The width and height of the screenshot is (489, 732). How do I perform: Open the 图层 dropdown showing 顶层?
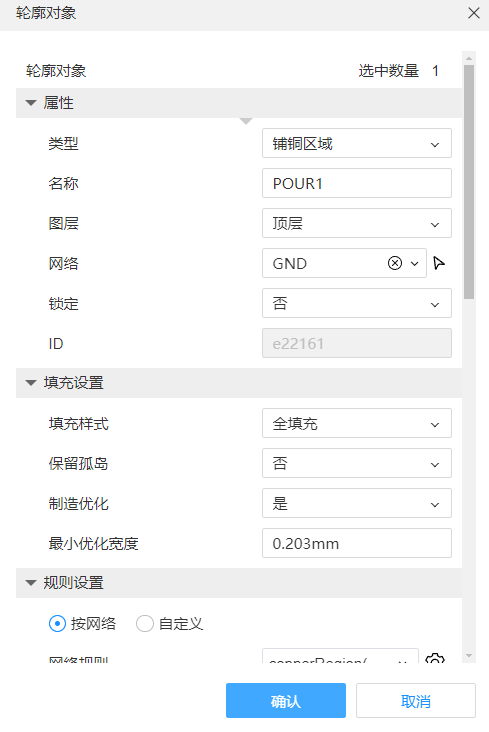[357, 224]
